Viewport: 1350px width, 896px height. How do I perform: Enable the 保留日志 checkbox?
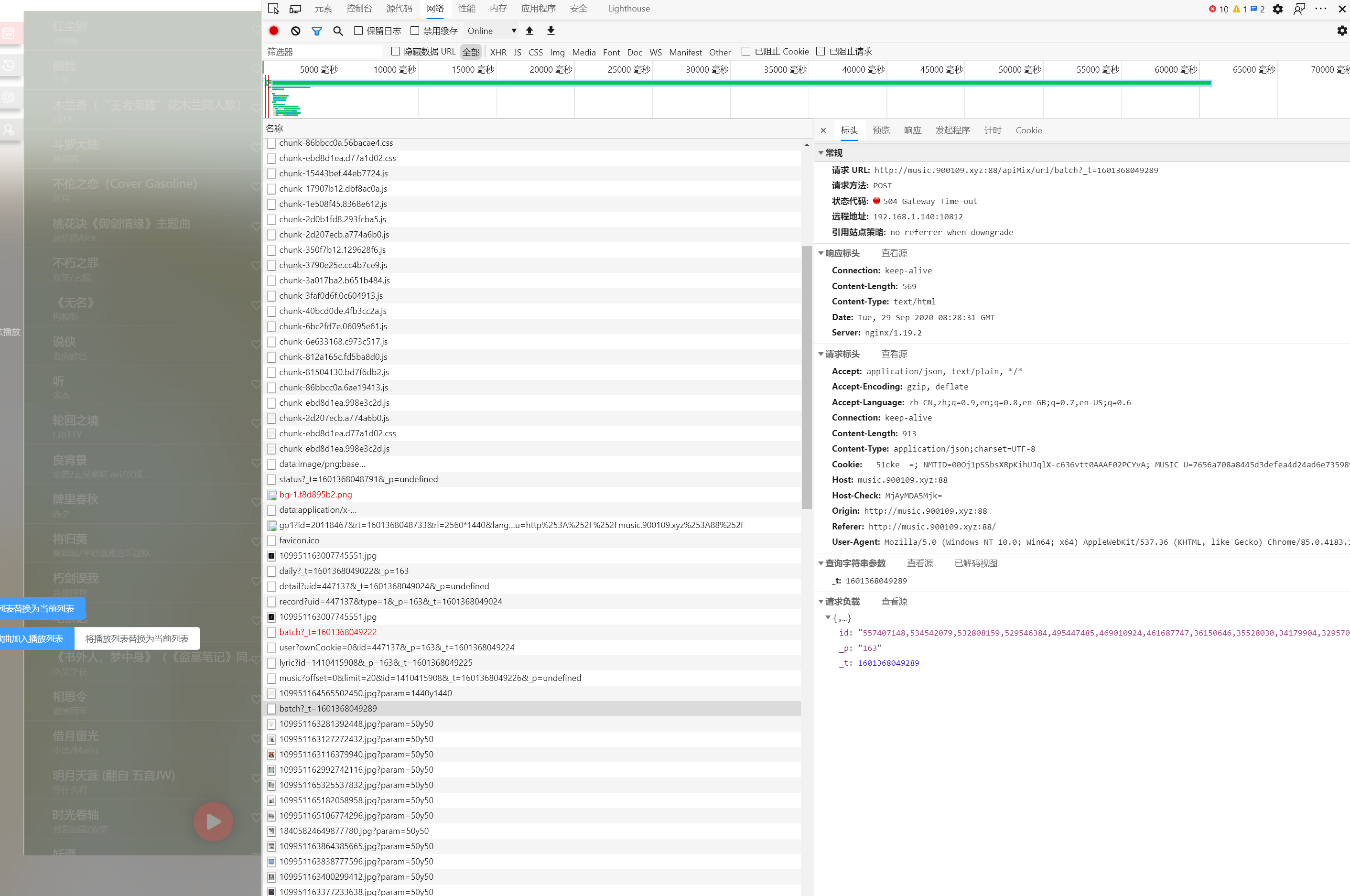[358, 31]
